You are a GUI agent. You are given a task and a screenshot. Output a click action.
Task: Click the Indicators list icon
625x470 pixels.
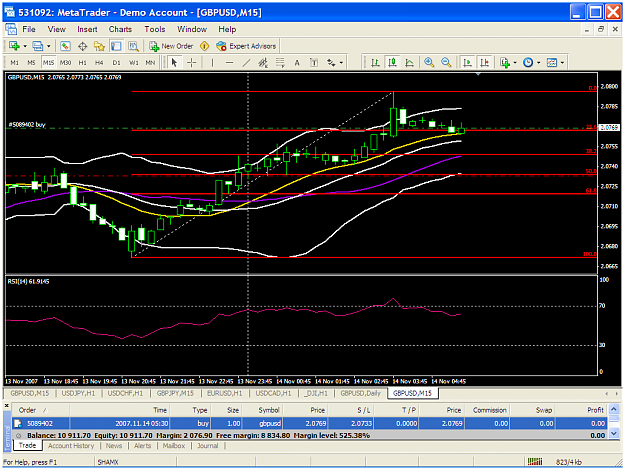coord(505,63)
